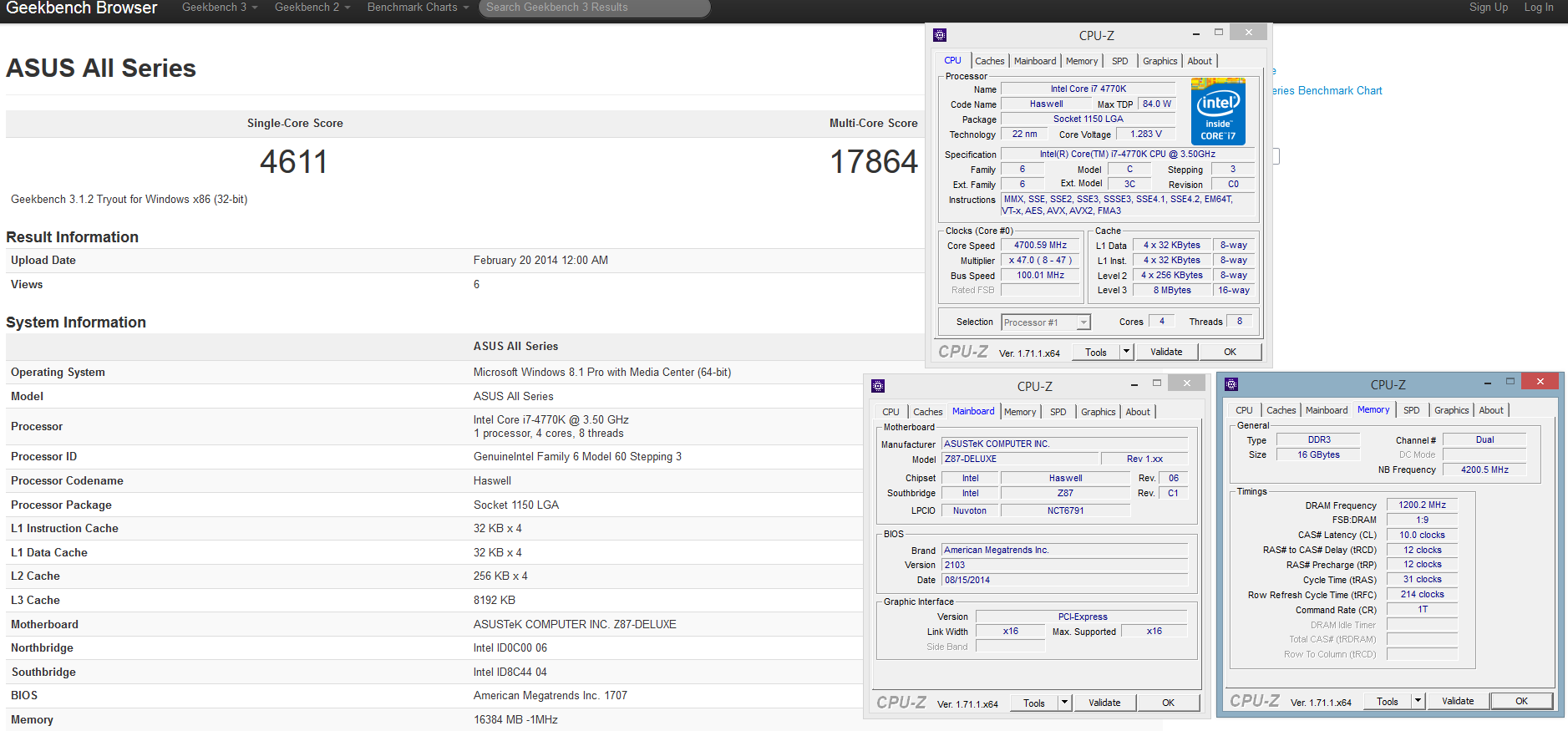Click the NB Frequency 4200.5 MHz value

point(1484,470)
